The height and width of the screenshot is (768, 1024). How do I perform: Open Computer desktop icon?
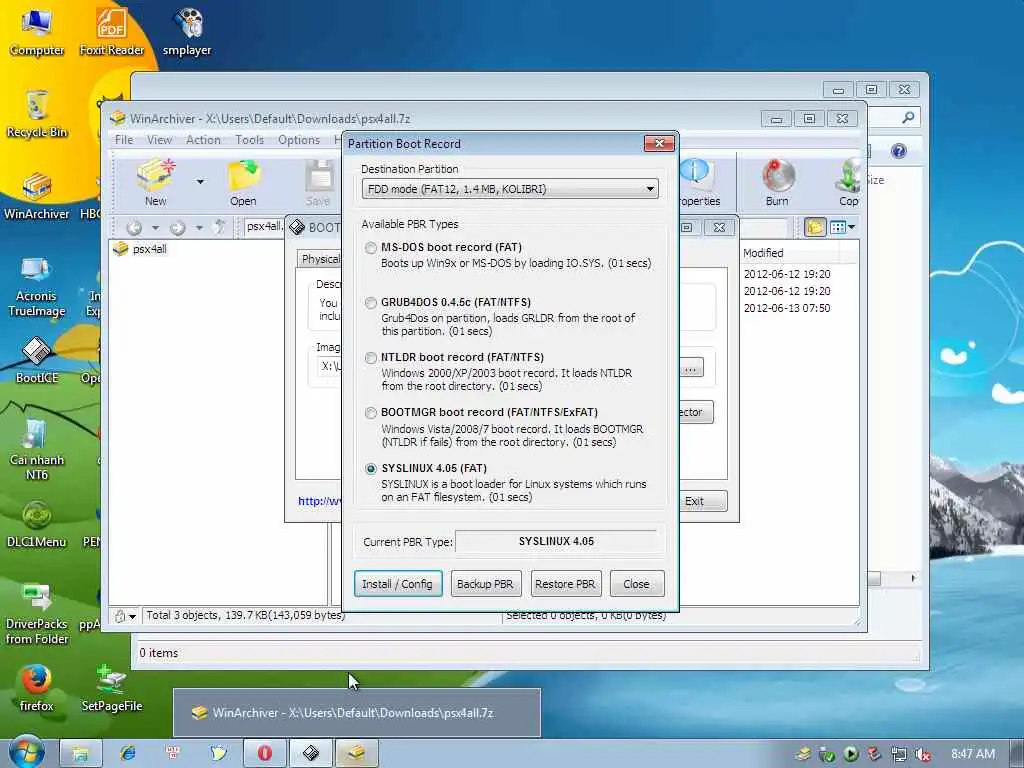(x=37, y=31)
